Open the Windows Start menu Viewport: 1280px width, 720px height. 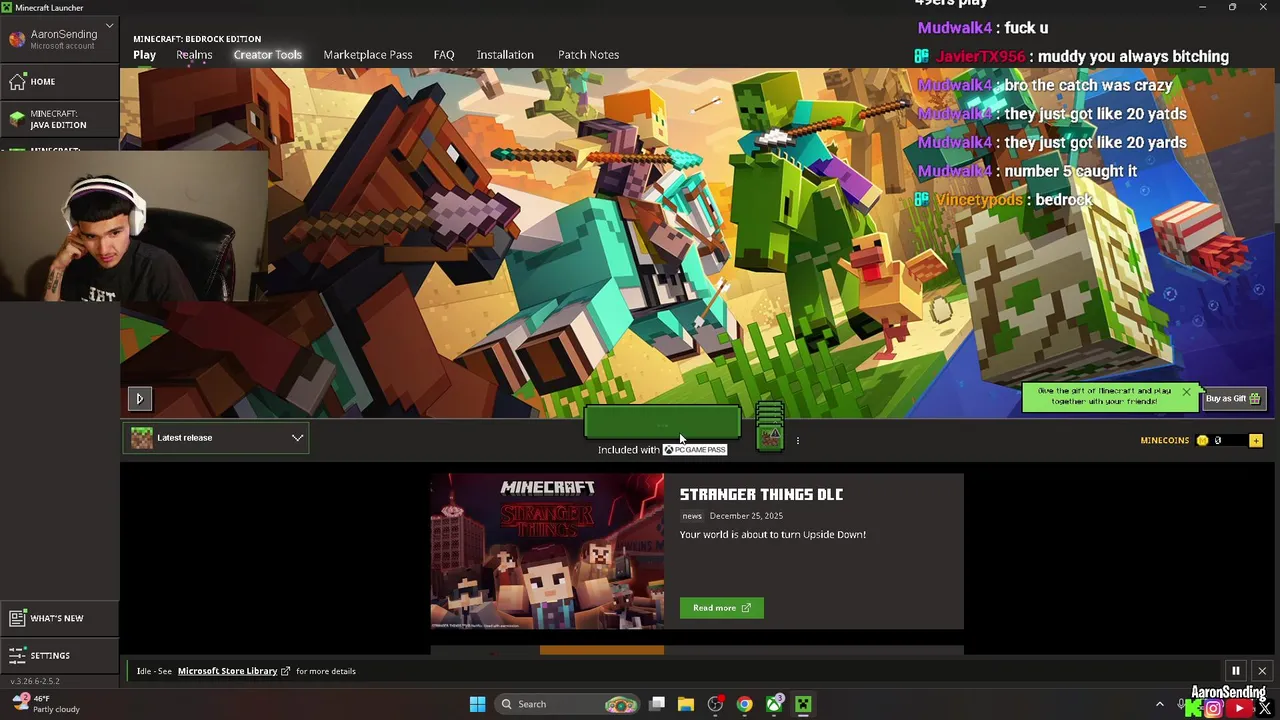click(x=477, y=704)
